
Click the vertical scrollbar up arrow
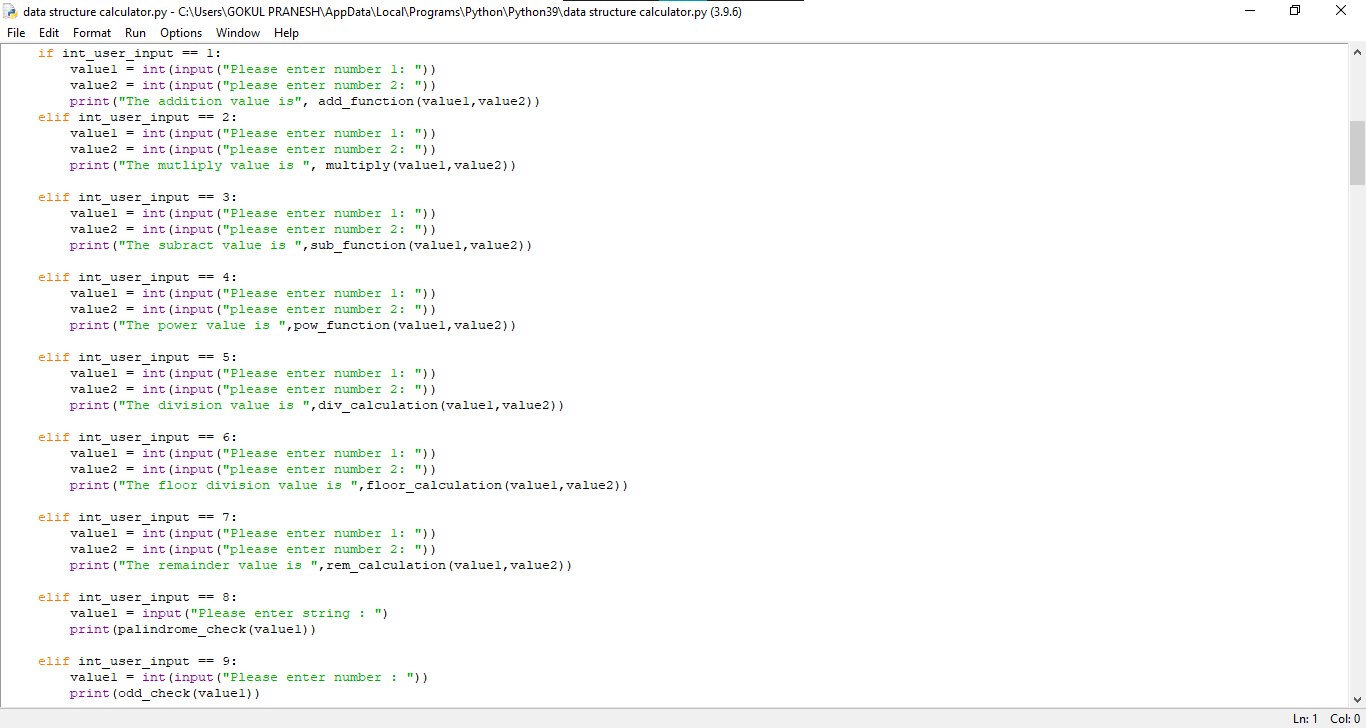pos(1357,52)
